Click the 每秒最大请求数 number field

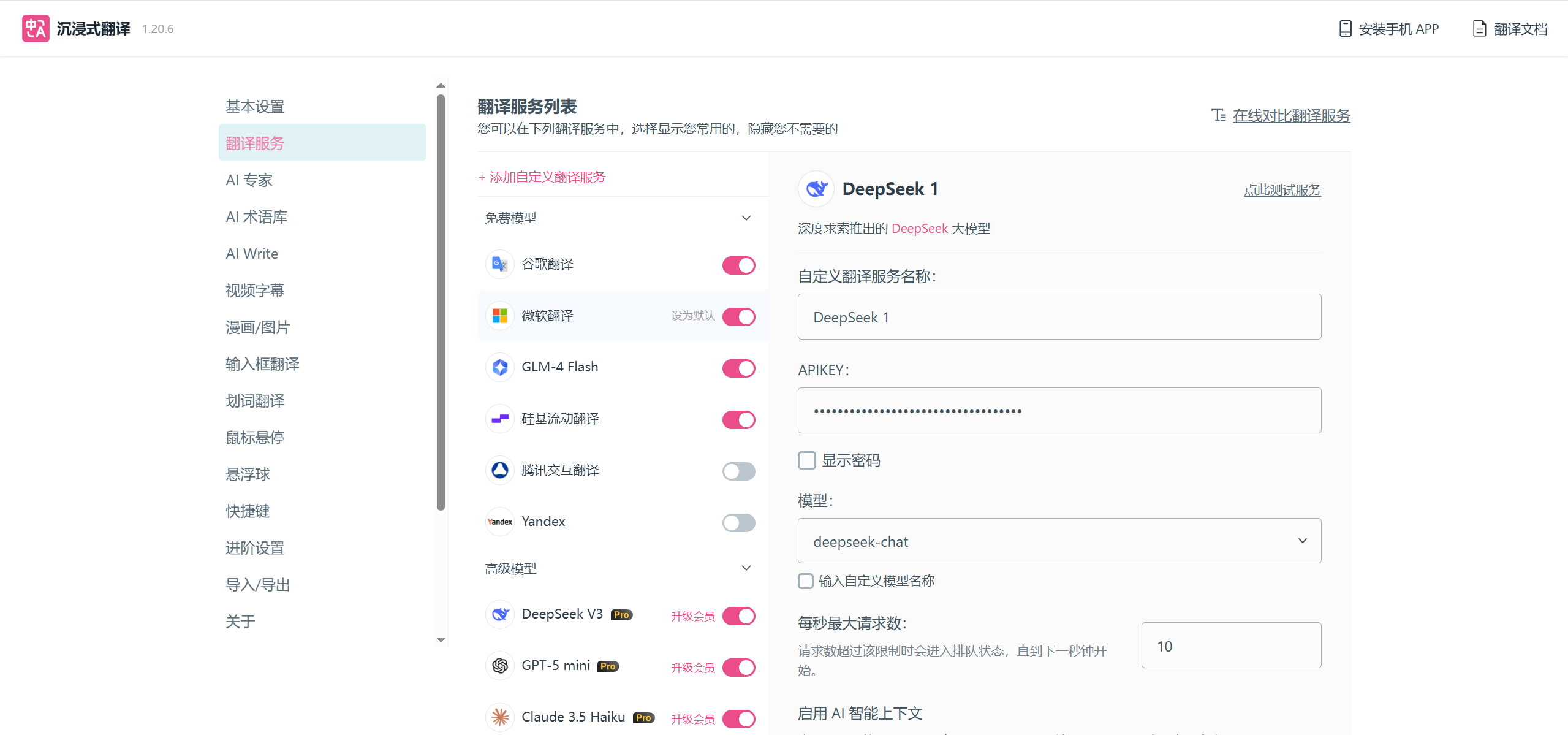tap(1230, 646)
